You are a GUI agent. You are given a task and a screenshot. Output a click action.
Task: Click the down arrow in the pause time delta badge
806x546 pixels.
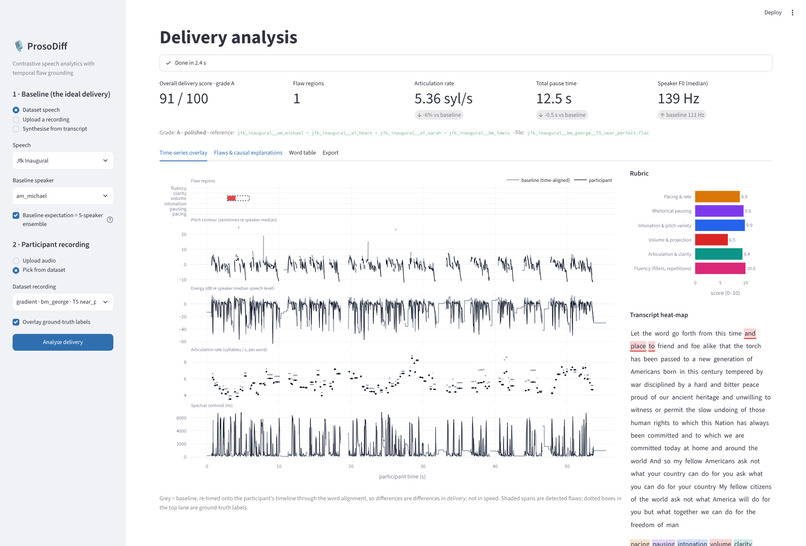(541, 115)
